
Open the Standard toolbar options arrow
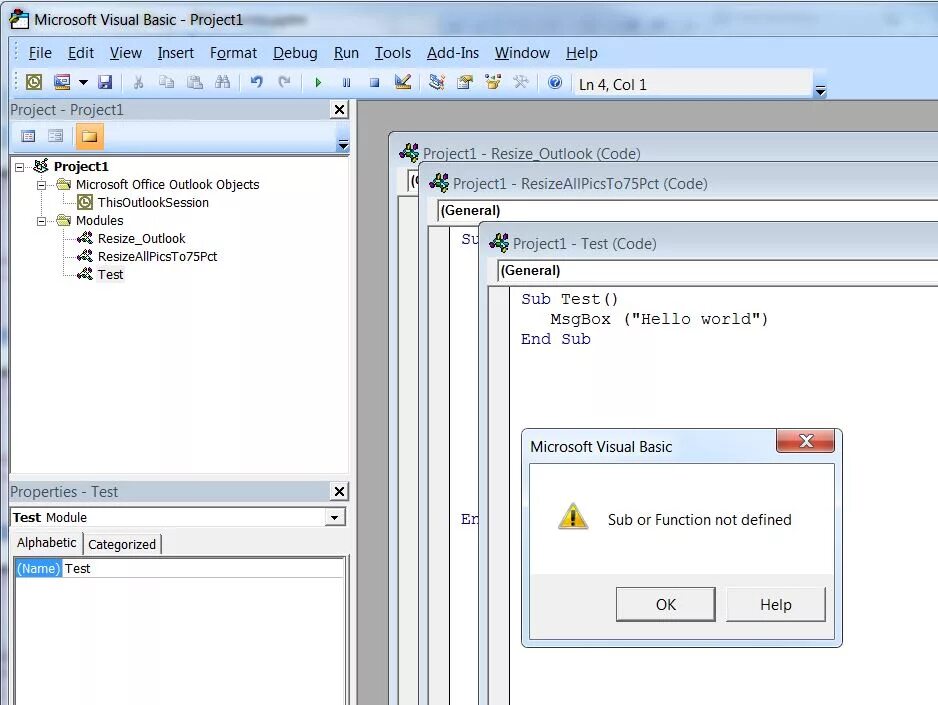point(821,90)
